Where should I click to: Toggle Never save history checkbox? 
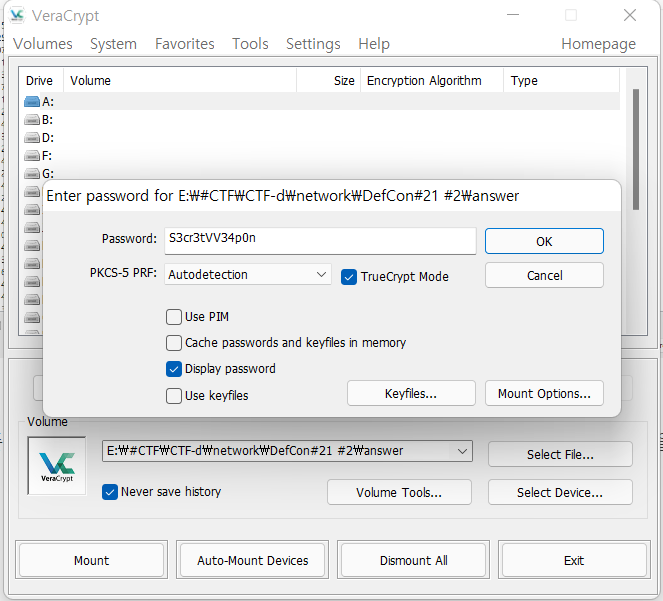pyautogui.click(x=110, y=492)
